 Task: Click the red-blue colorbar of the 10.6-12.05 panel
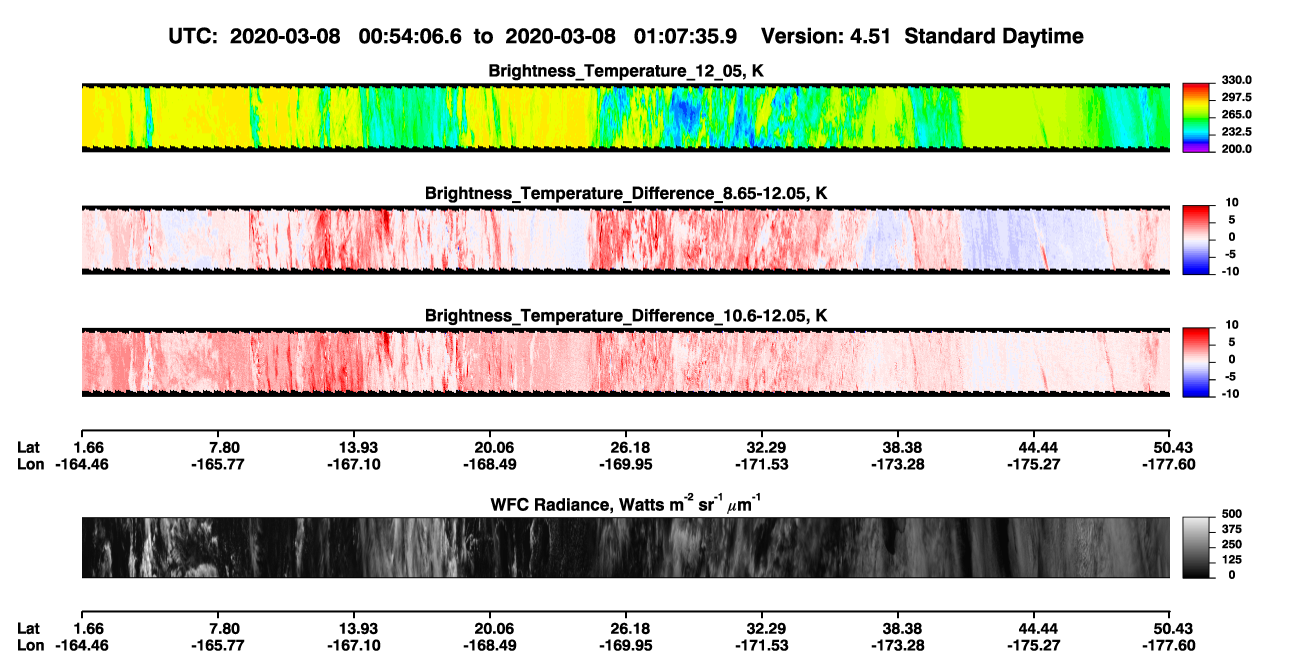pos(1195,362)
